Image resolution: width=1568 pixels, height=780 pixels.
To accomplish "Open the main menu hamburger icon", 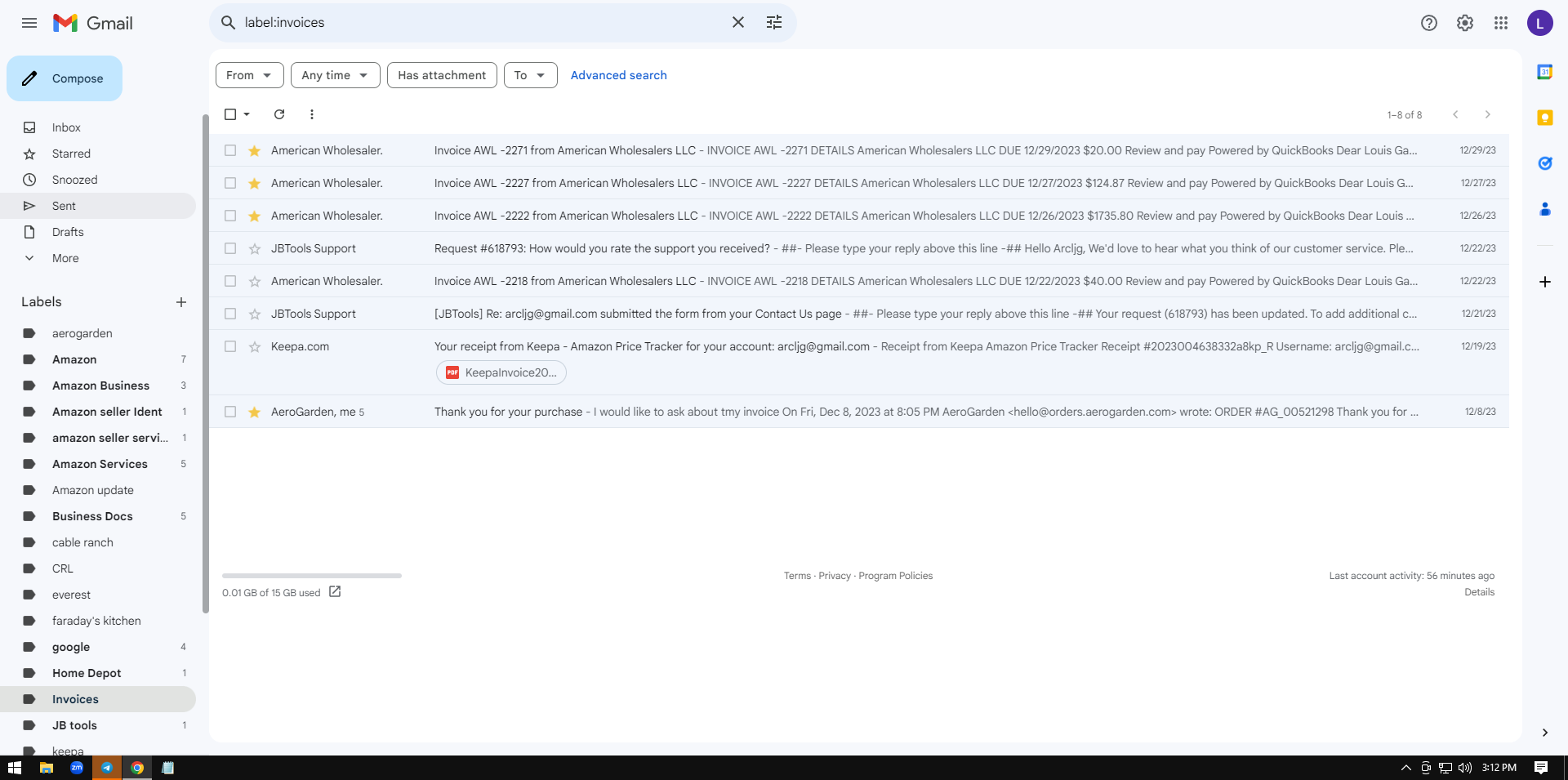I will click(x=29, y=23).
